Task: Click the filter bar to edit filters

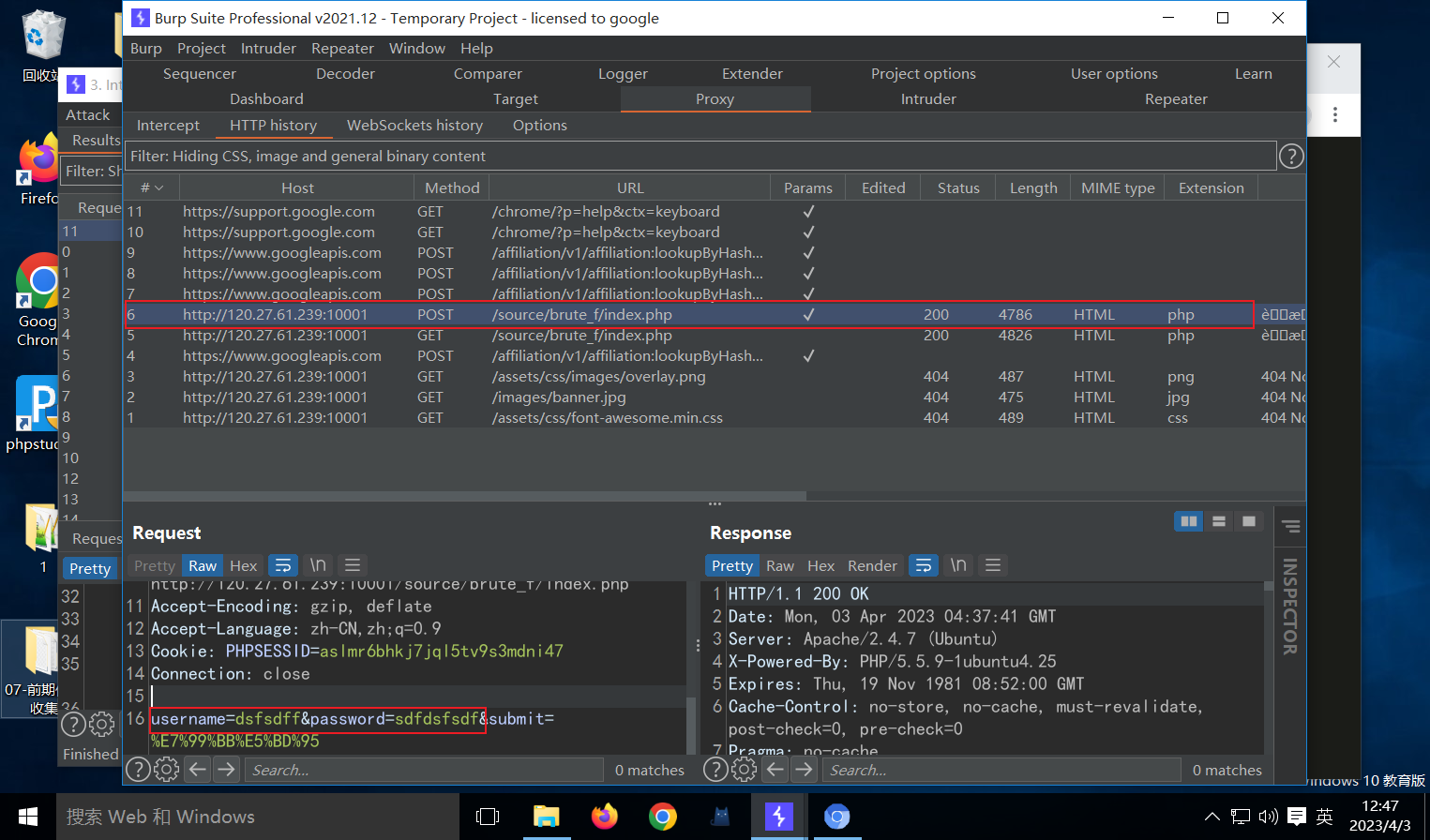Action: (x=700, y=157)
